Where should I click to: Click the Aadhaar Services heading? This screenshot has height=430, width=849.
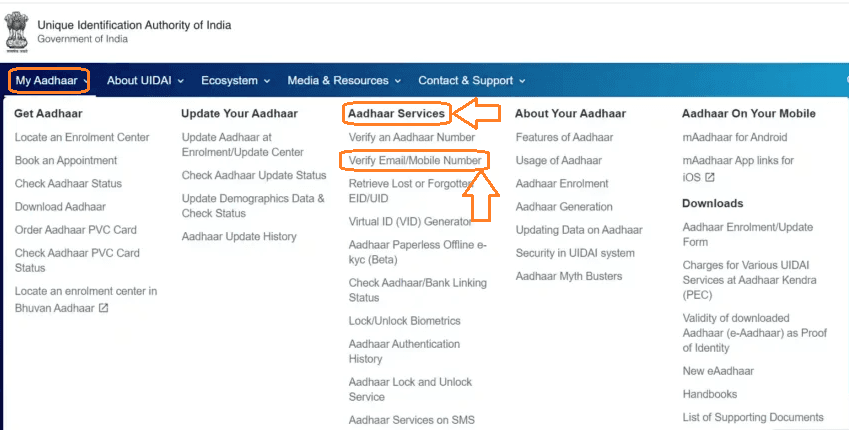[x=396, y=113]
